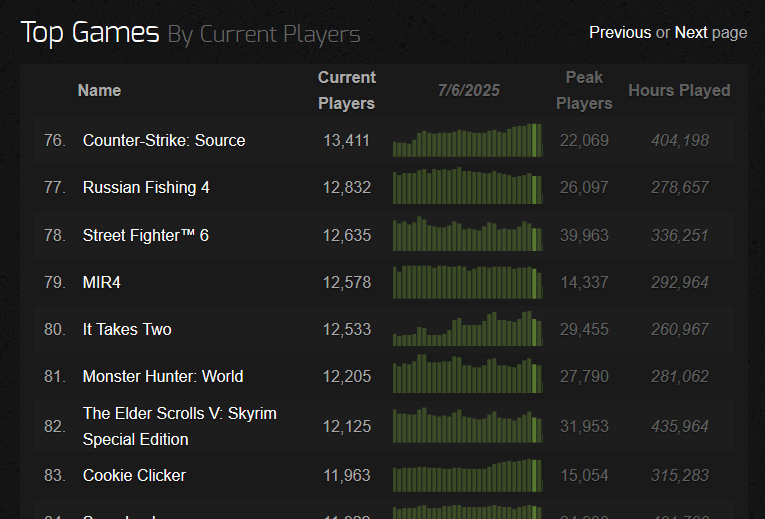Click current players value 12,205
This screenshot has height=519, width=765.
tap(346, 377)
